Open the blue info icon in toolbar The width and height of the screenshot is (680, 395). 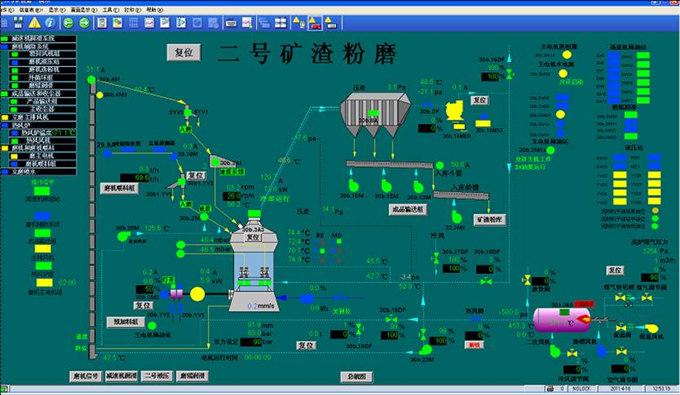click(50, 23)
